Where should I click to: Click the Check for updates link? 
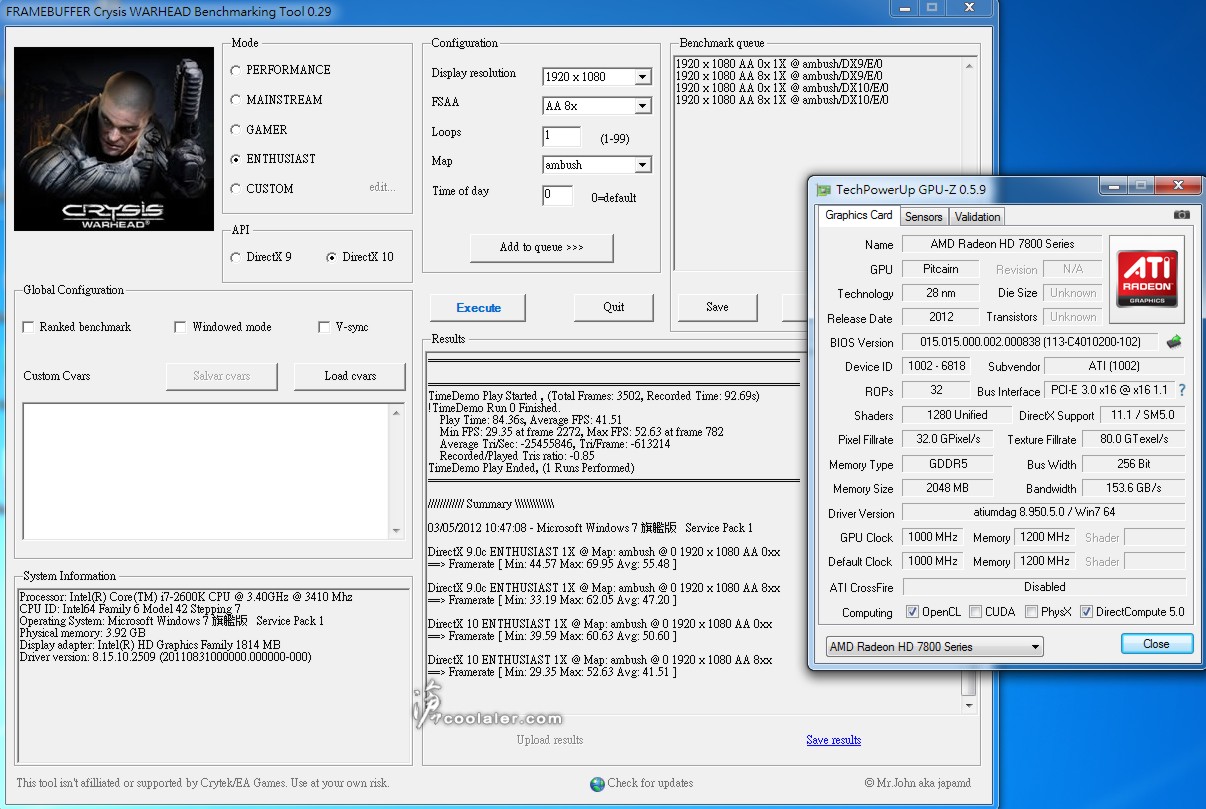(x=650, y=783)
